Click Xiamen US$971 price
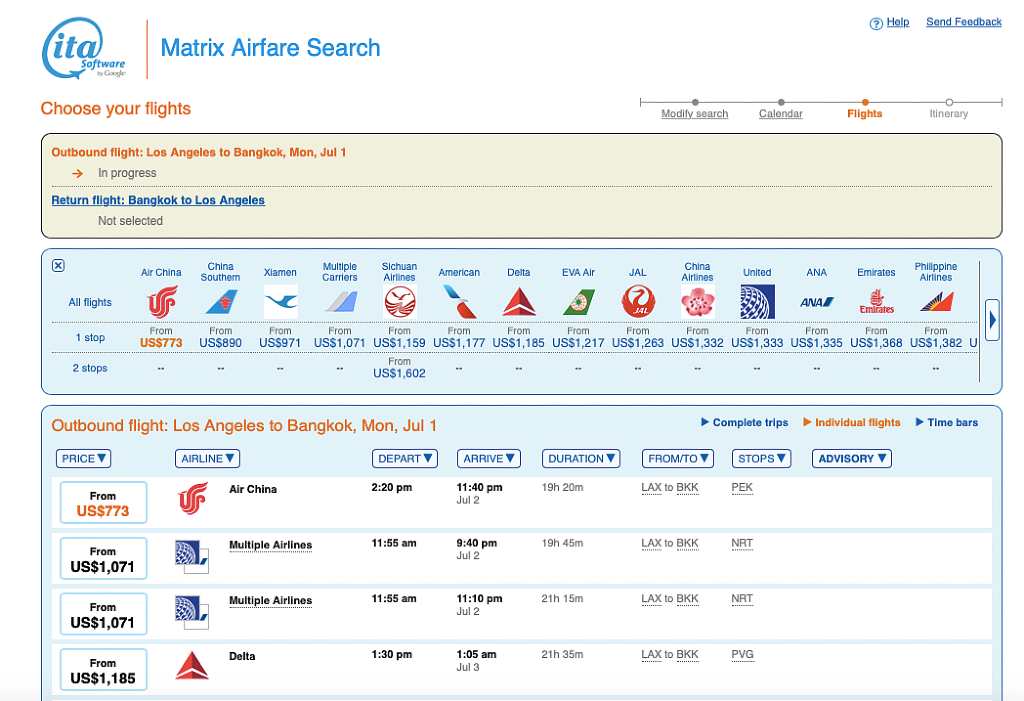The image size is (1024, 701). (280, 343)
